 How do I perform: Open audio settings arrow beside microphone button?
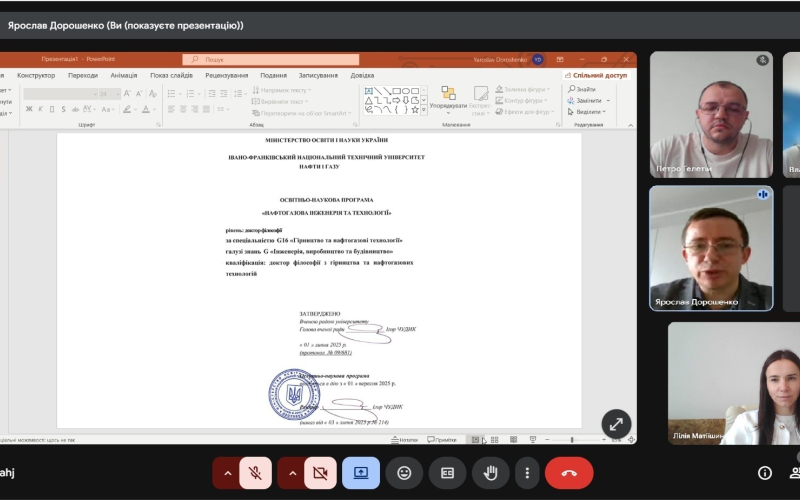[x=228, y=473]
